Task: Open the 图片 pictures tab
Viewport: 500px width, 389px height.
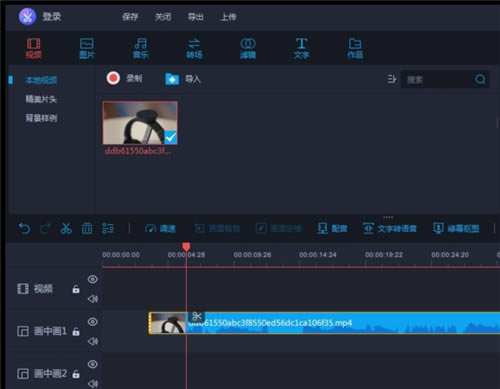Action: click(x=87, y=48)
